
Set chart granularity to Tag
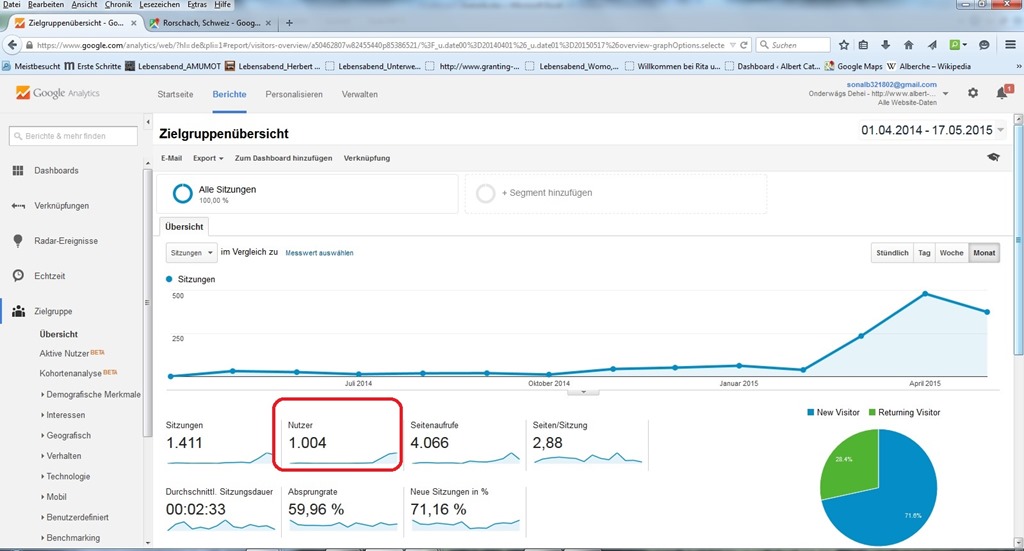pyautogui.click(x=924, y=253)
